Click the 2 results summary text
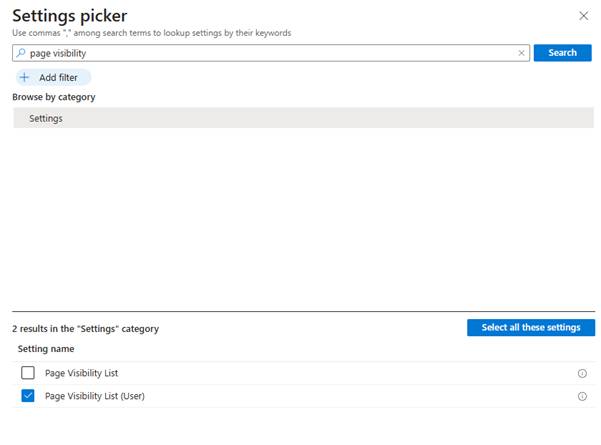 pos(85,328)
